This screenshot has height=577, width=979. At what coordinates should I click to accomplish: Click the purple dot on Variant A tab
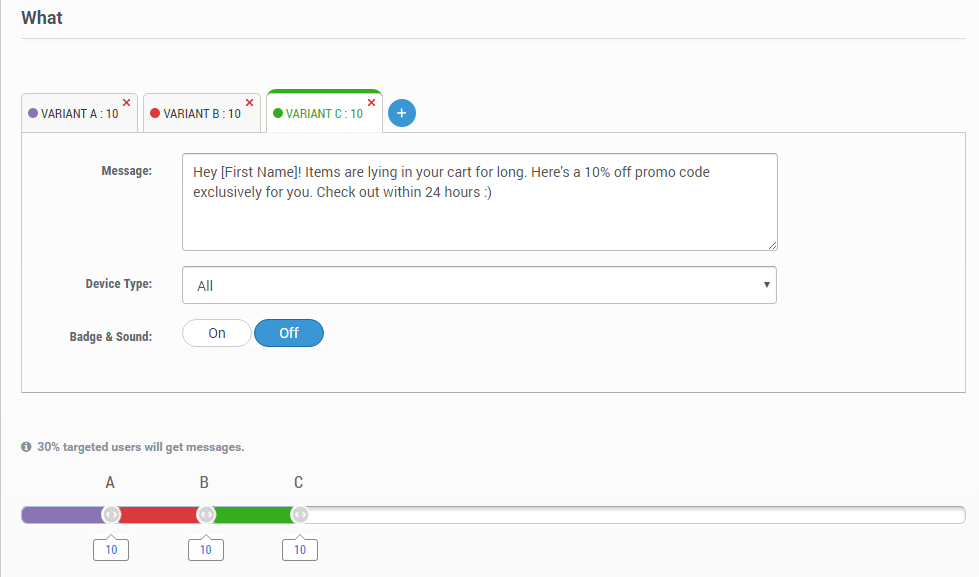(33, 114)
